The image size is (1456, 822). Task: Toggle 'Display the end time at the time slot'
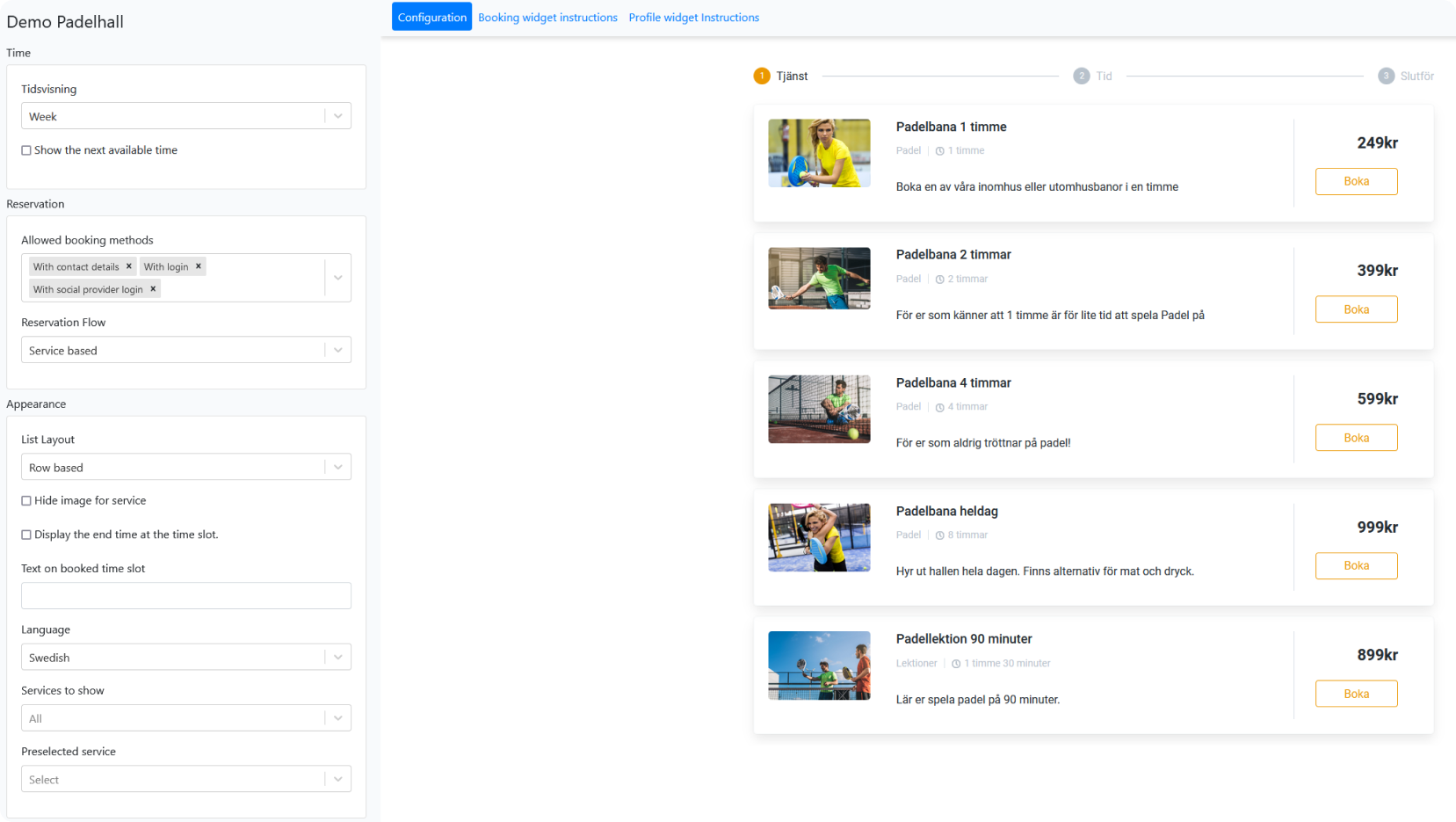tap(26, 535)
